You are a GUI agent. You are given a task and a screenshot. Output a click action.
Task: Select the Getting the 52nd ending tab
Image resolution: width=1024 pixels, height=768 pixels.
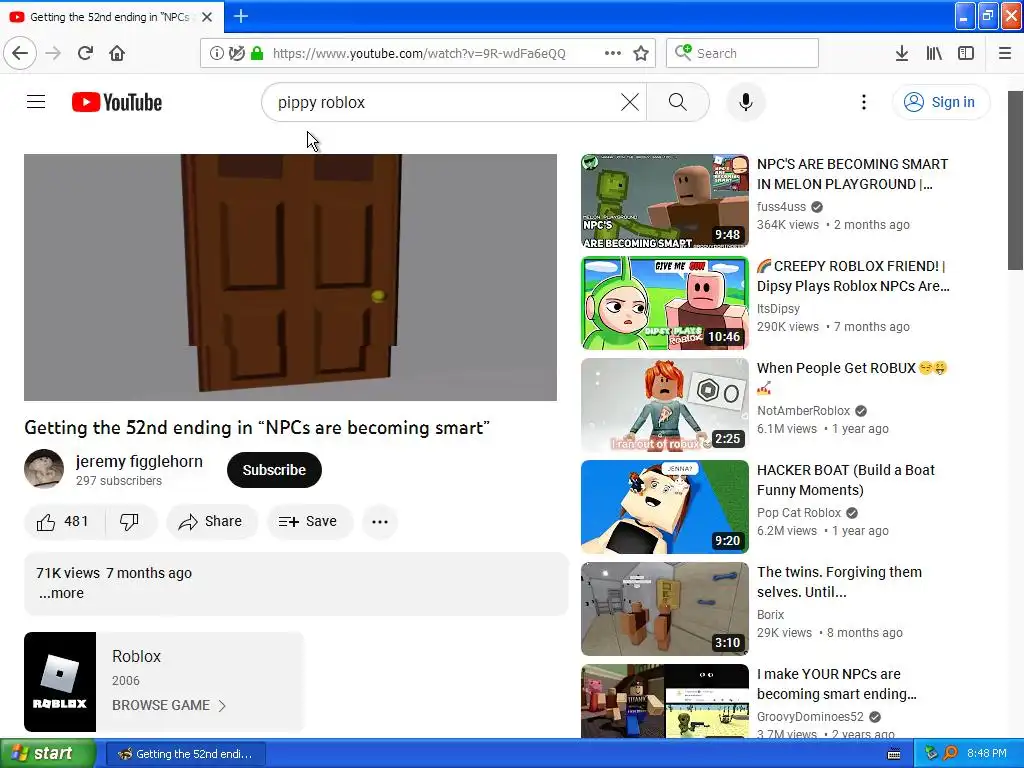pos(111,17)
